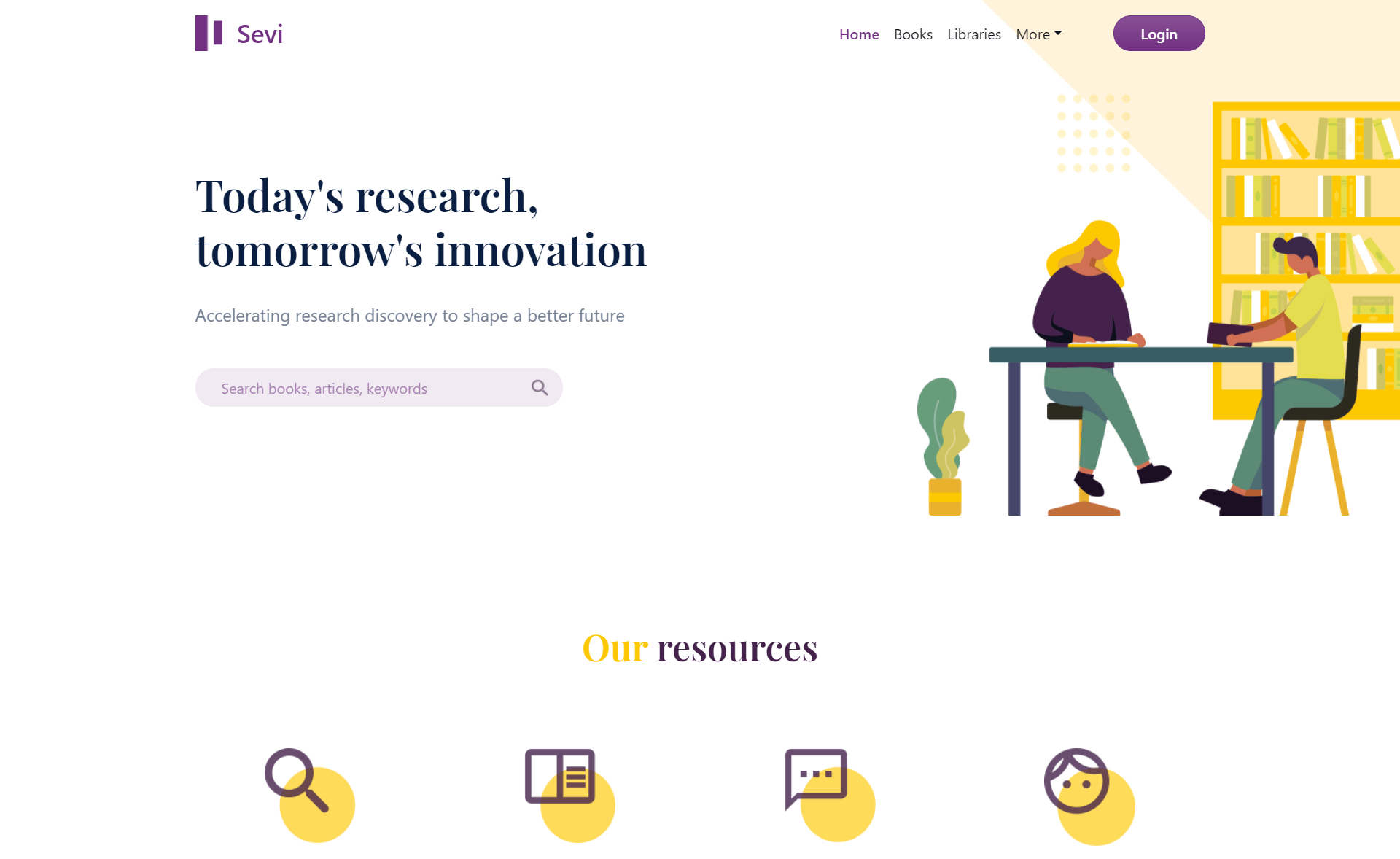Click the search icon in search bar
Screen dimensions: 1400x859
tap(539, 388)
